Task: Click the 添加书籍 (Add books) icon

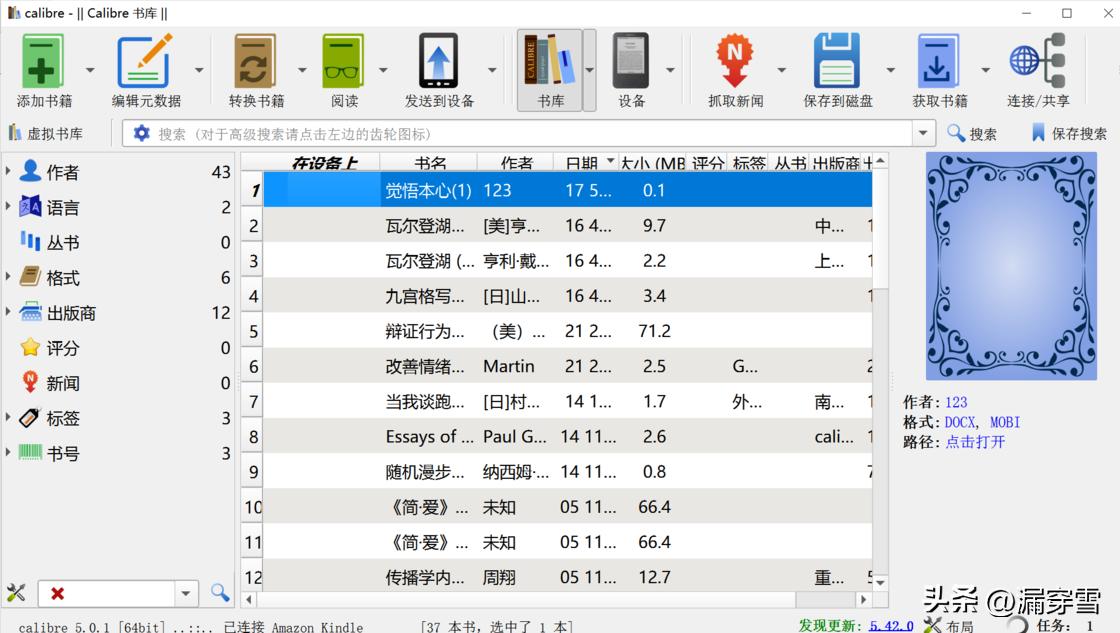Action: [x=42, y=60]
